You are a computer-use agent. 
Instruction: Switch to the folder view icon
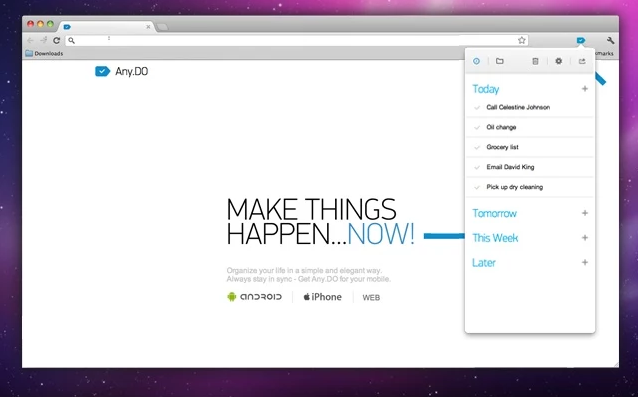[500, 61]
